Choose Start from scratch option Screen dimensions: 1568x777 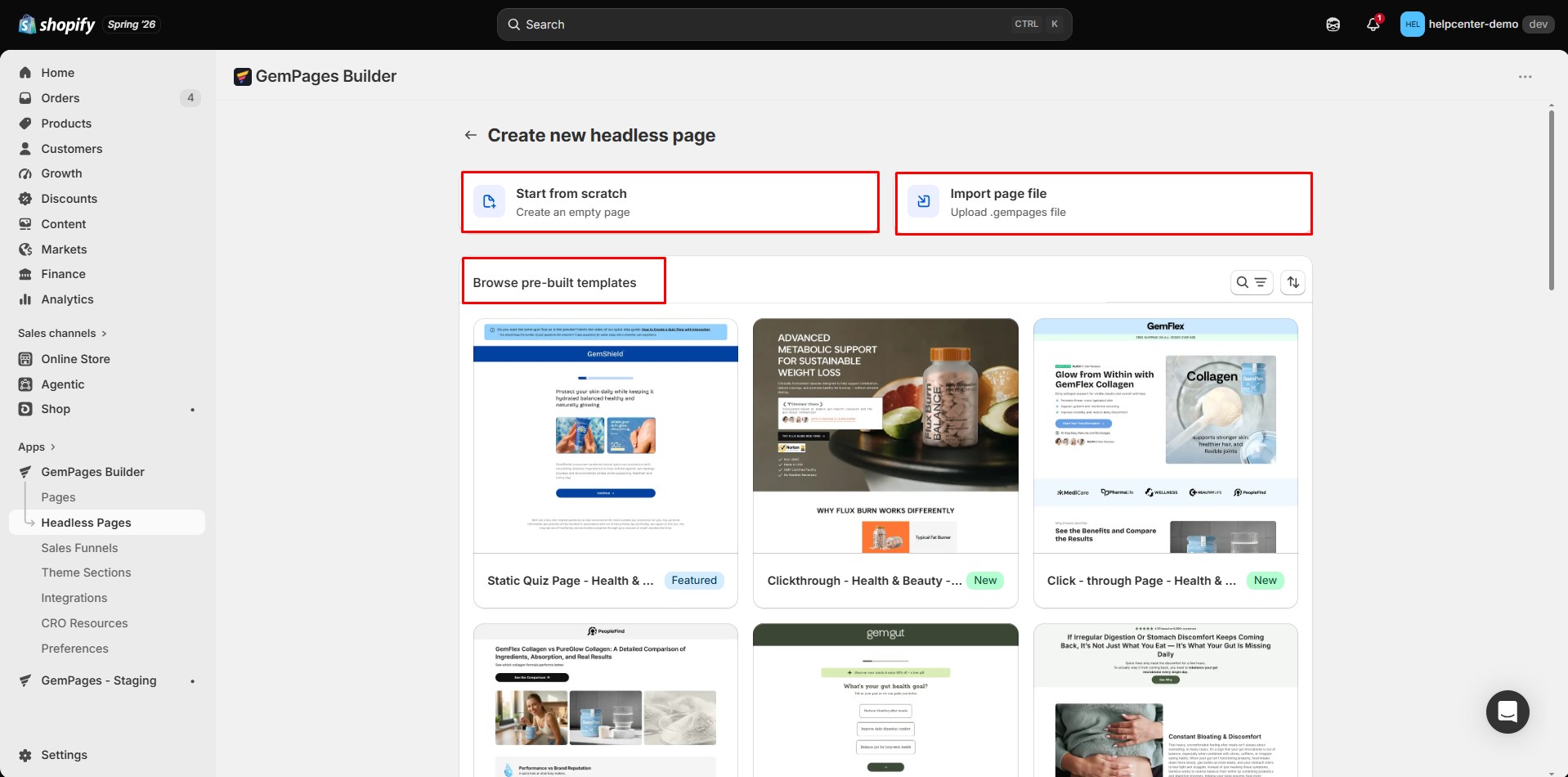point(670,202)
